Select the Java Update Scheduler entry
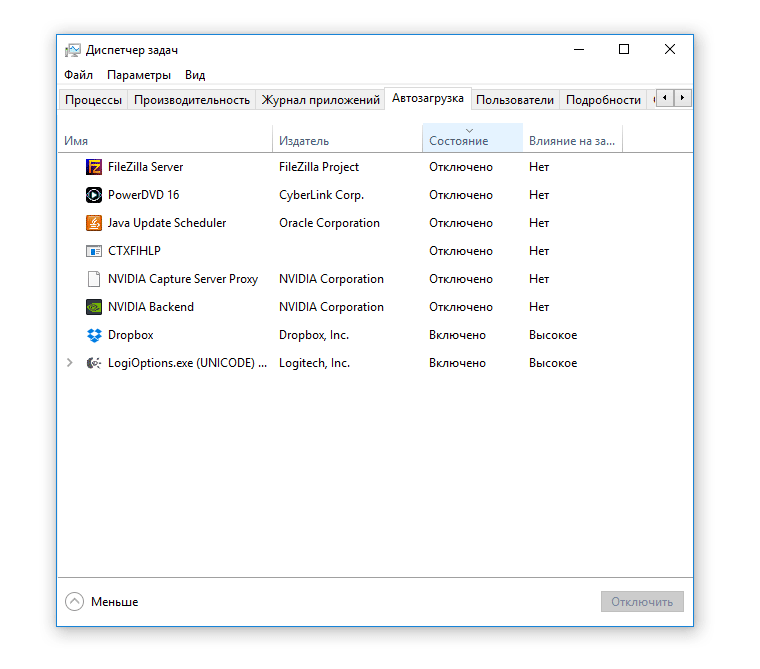Image resolution: width=760 pixels, height=669 pixels. click(167, 223)
